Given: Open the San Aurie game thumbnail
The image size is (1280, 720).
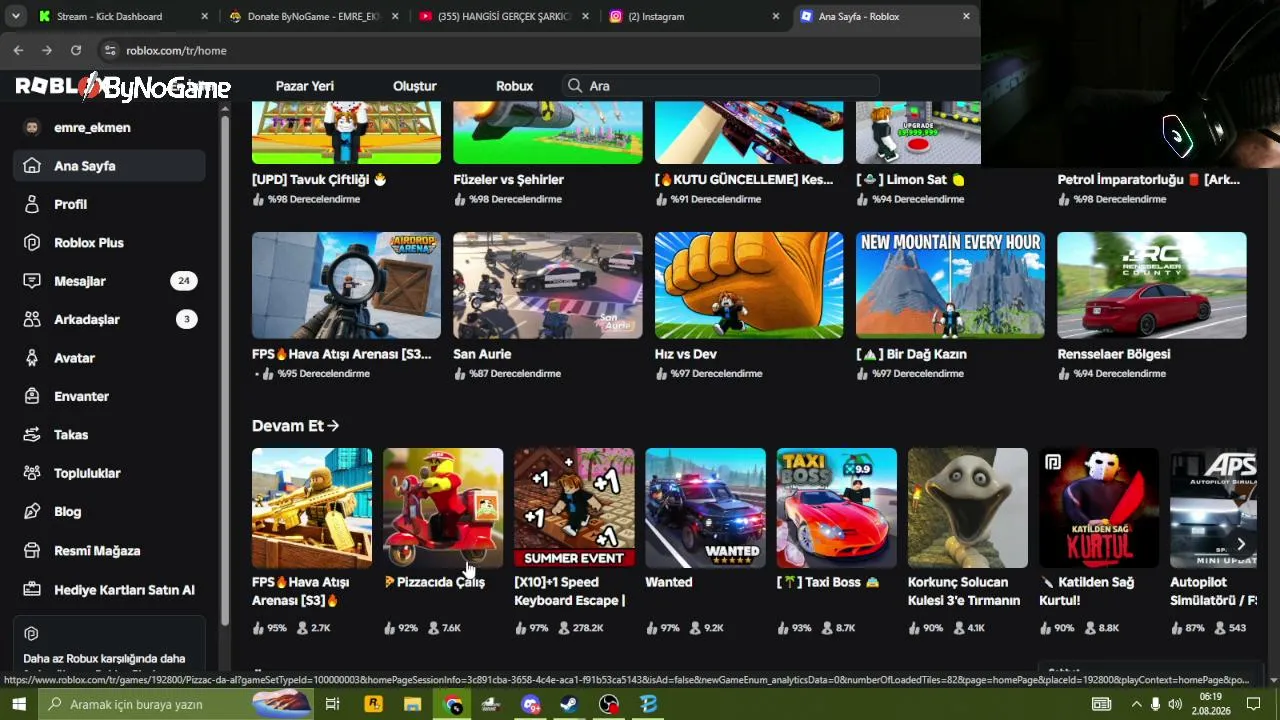Looking at the screenshot, I should coord(548,286).
